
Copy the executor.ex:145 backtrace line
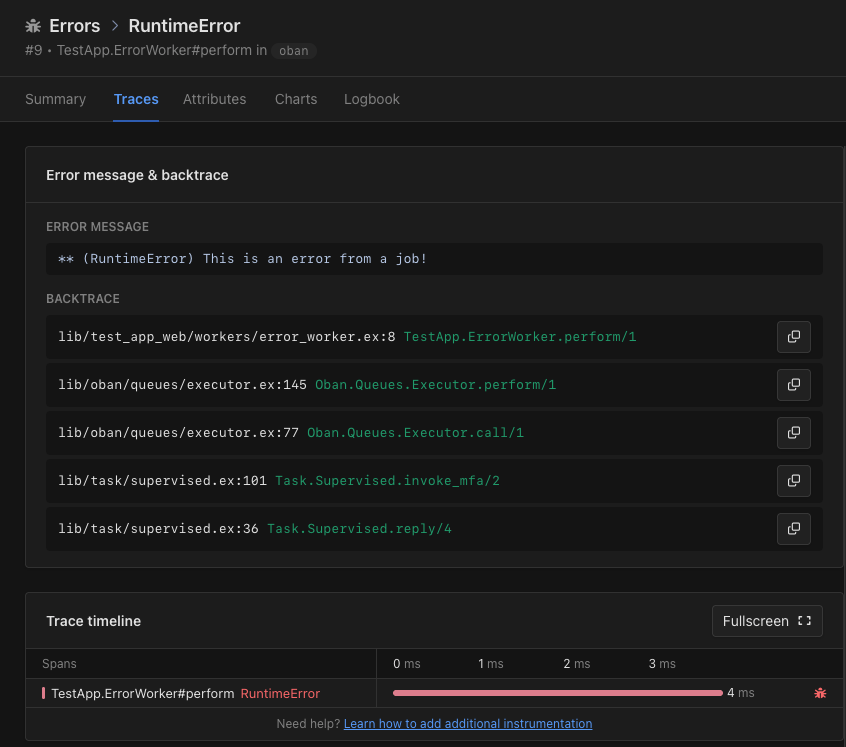click(793, 385)
